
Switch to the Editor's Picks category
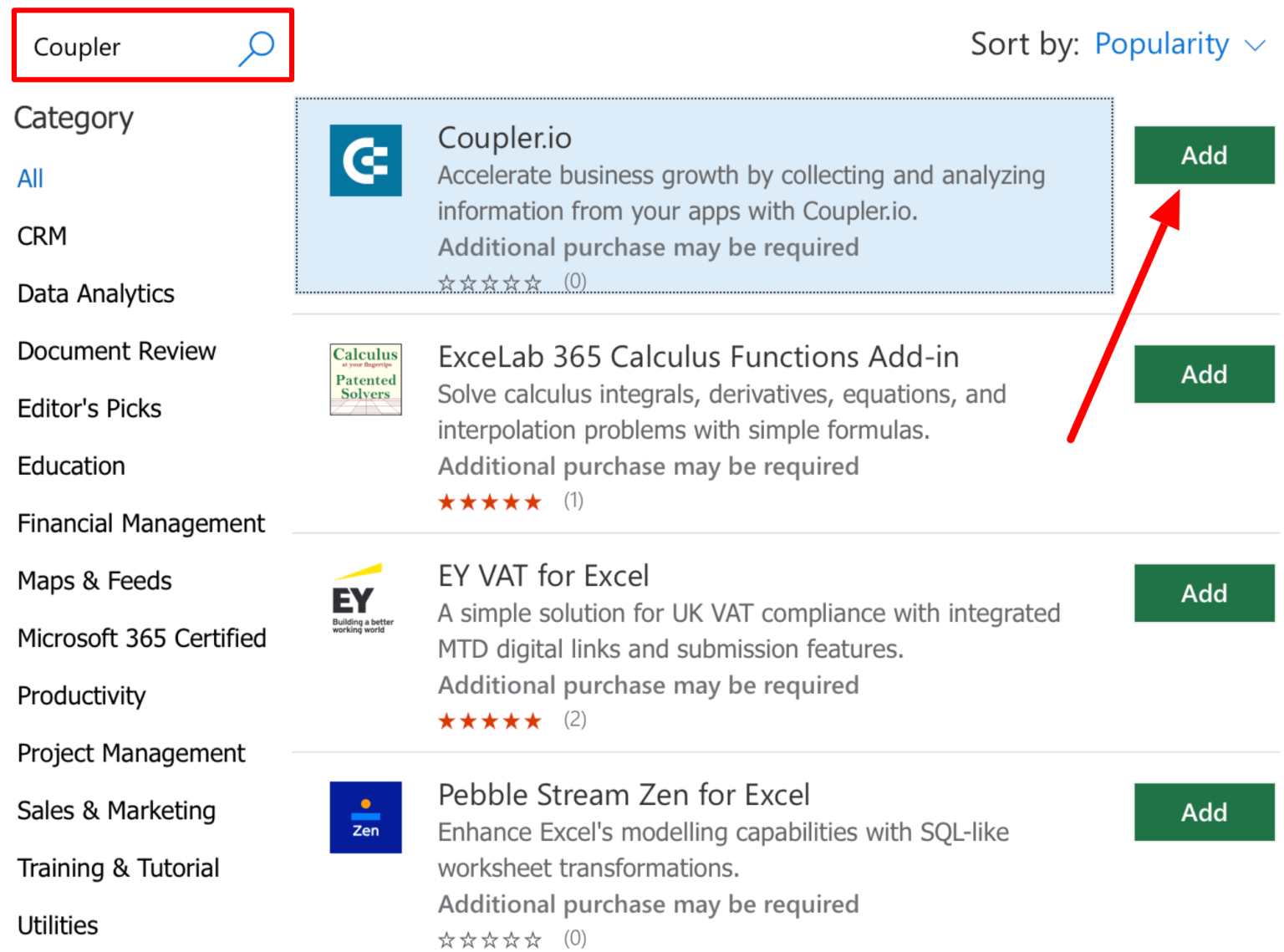coord(89,408)
